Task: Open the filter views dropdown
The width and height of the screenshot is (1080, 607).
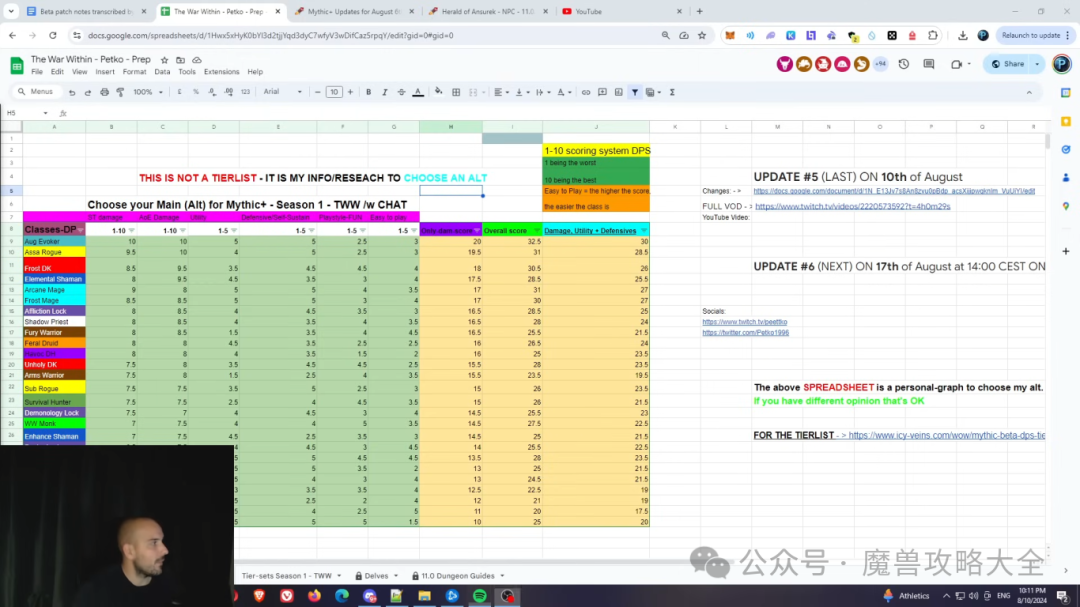Action: (653, 92)
